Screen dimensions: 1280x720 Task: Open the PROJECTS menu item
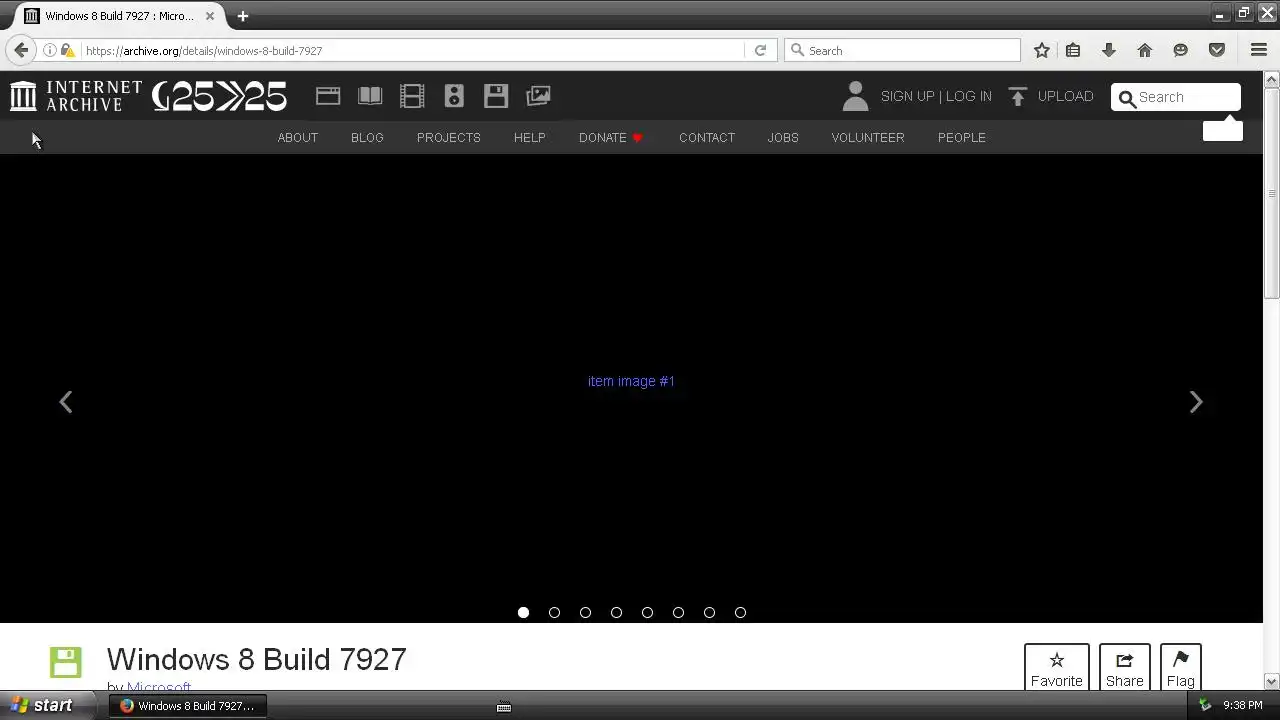449,137
